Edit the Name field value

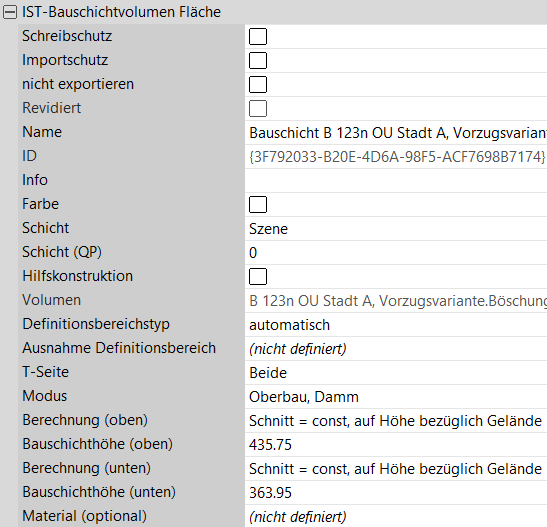pyautogui.click(x=396, y=133)
